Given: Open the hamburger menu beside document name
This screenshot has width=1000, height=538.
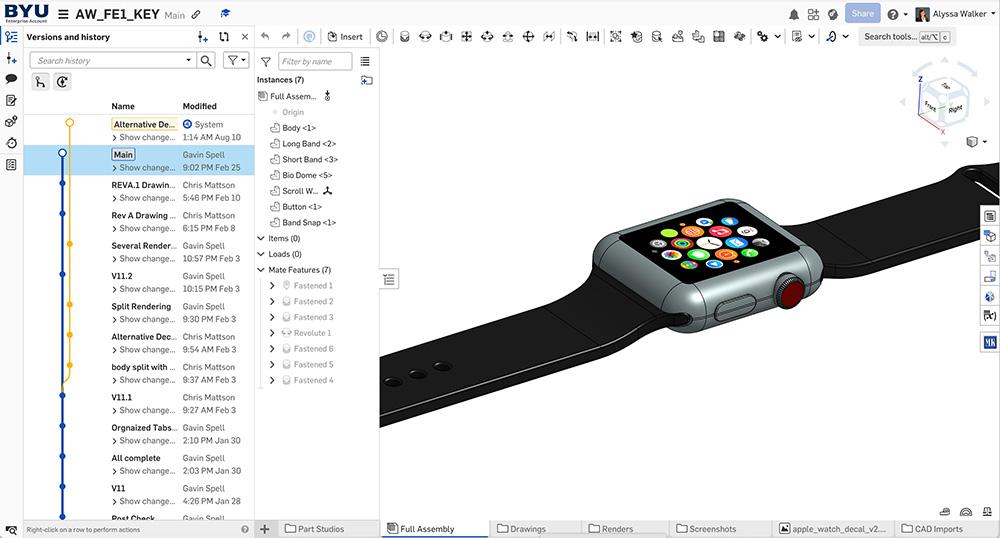Looking at the screenshot, I should pos(63,14).
